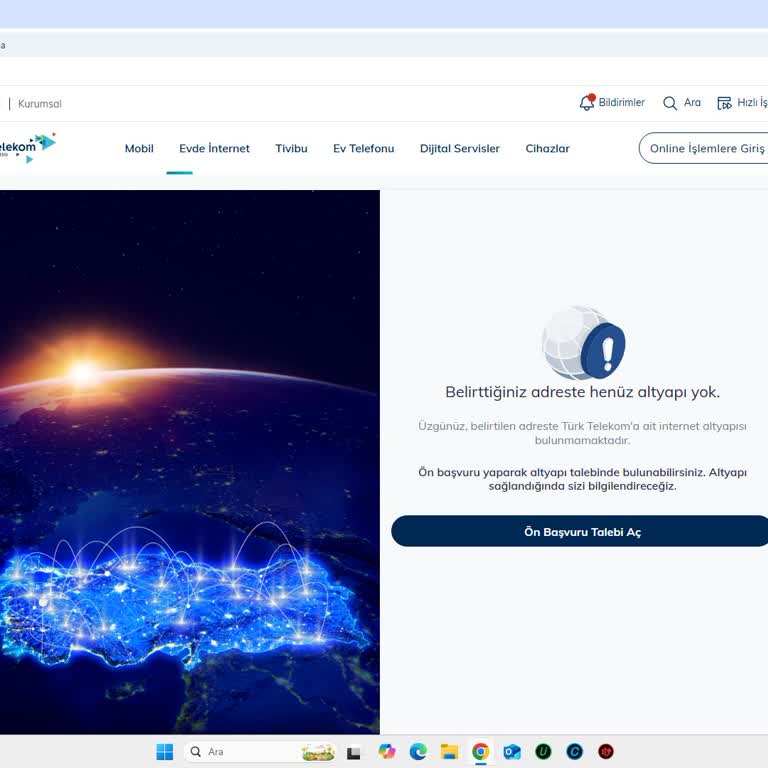This screenshot has width=768, height=768.
Task: Launch Copilot from the taskbar
Action: click(x=386, y=751)
